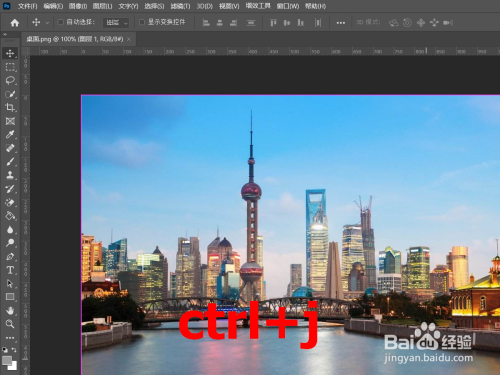Click the distribute vertically icon
Viewport: 500px width, 375px height.
pyautogui.click(x=251, y=23)
